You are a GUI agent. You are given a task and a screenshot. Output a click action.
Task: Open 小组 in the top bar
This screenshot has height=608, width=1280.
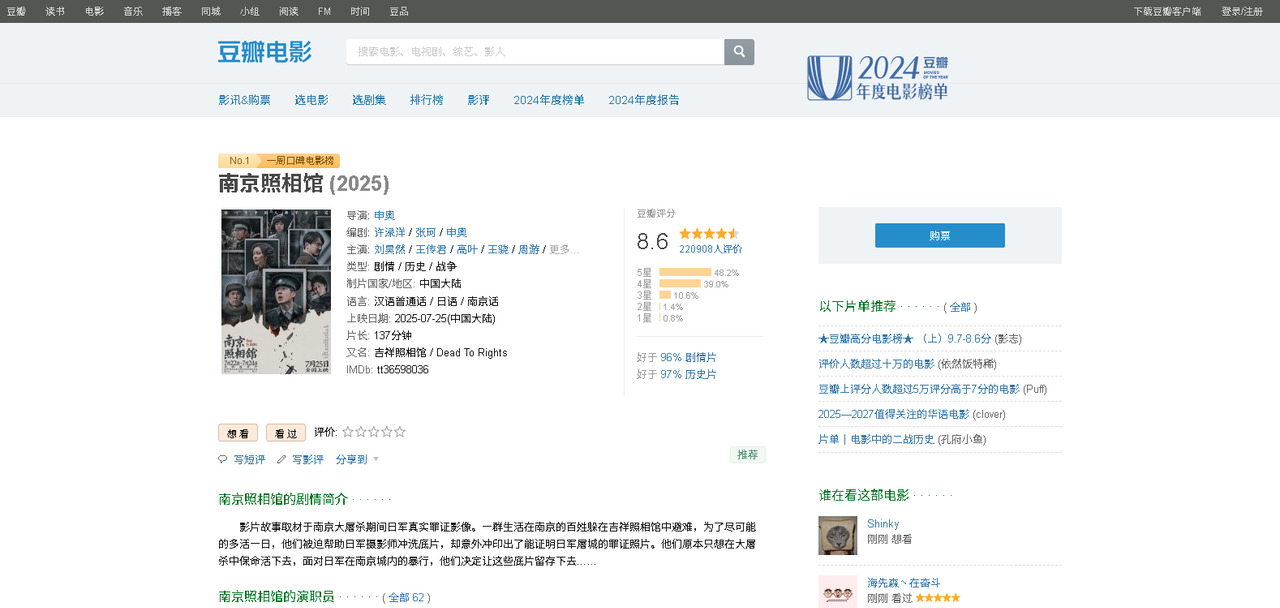(x=250, y=11)
